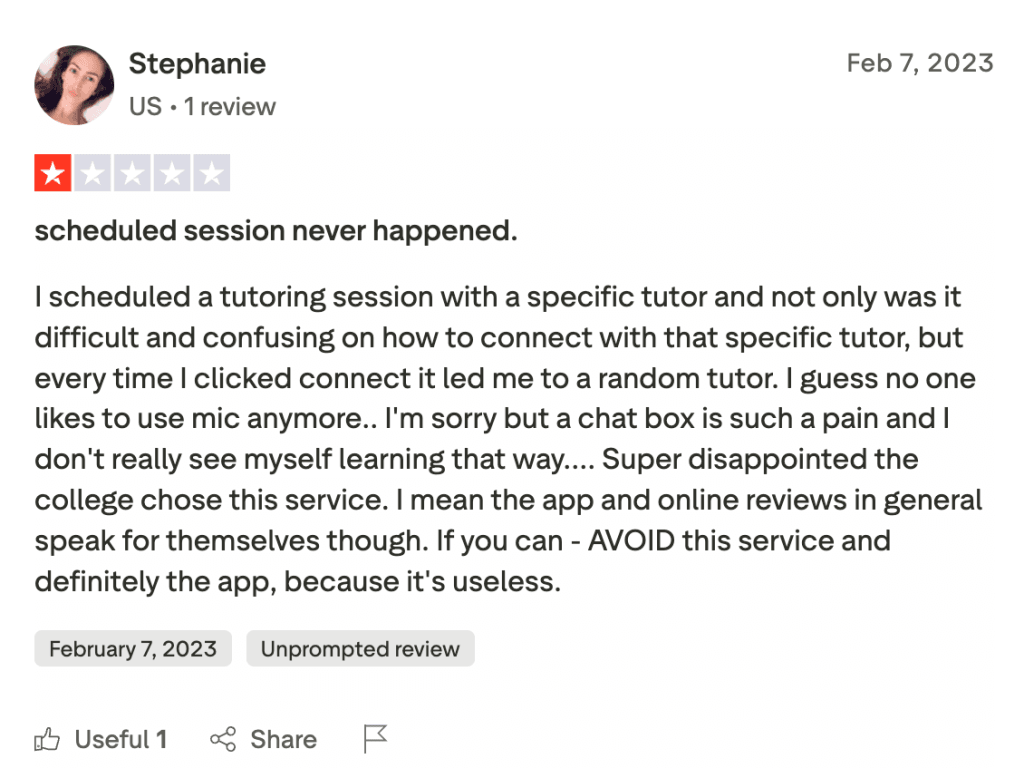Open the Share options icon

pyautogui.click(x=223, y=739)
